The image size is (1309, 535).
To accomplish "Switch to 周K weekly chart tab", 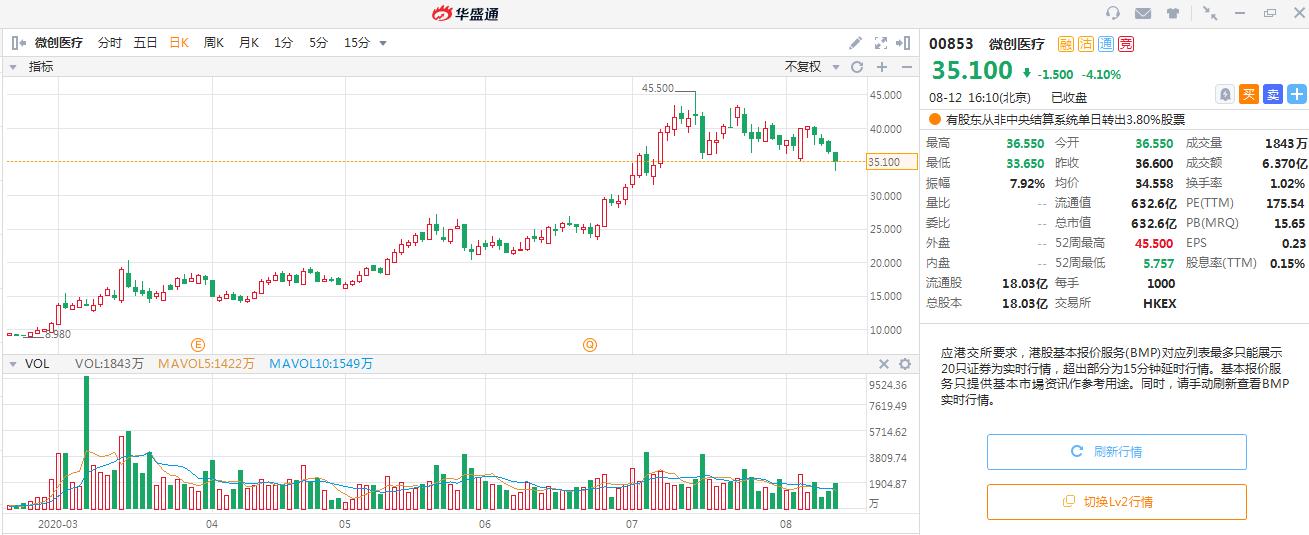I will (x=213, y=43).
